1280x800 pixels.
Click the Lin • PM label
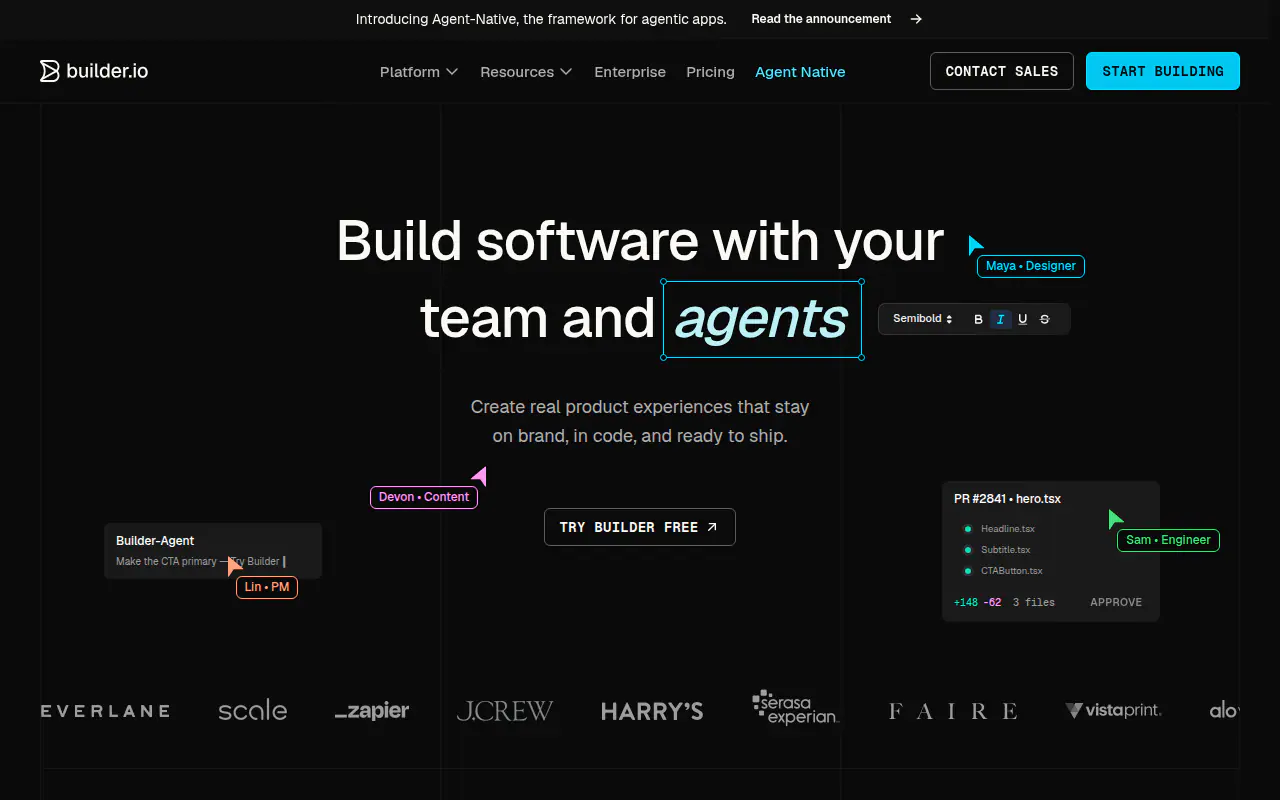tap(267, 587)
